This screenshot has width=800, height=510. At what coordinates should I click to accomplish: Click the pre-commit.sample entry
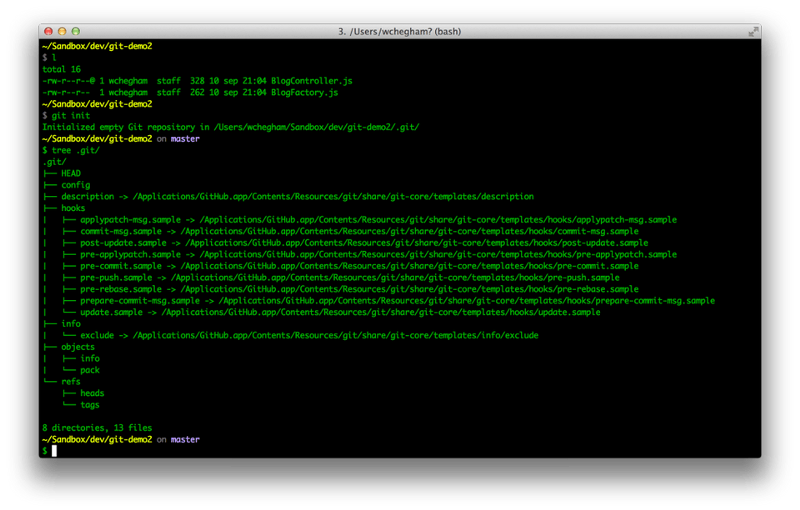pyautogui.click(x=359, y=266)
